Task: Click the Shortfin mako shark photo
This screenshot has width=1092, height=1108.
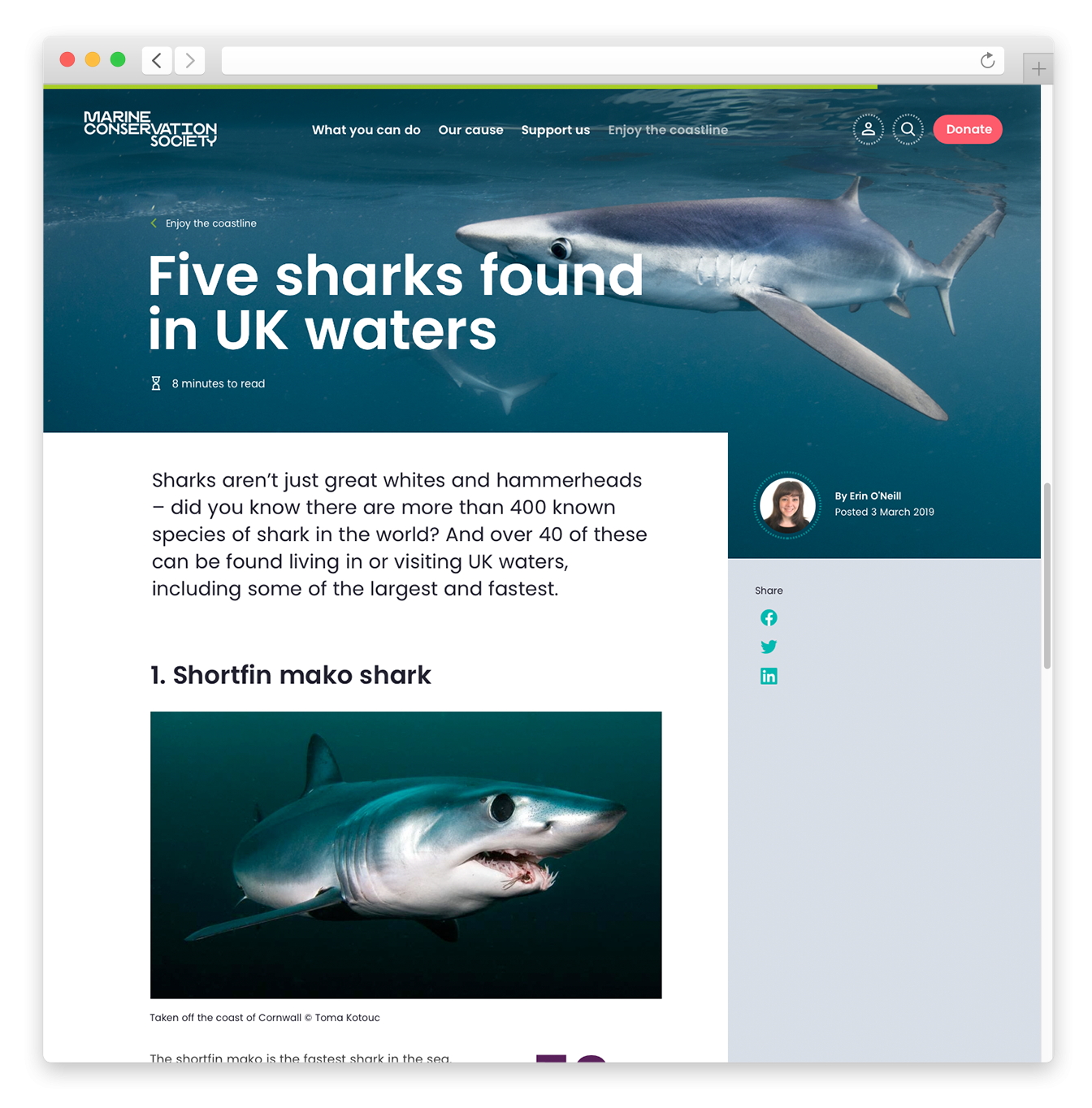Action: [x=406, y=855]
